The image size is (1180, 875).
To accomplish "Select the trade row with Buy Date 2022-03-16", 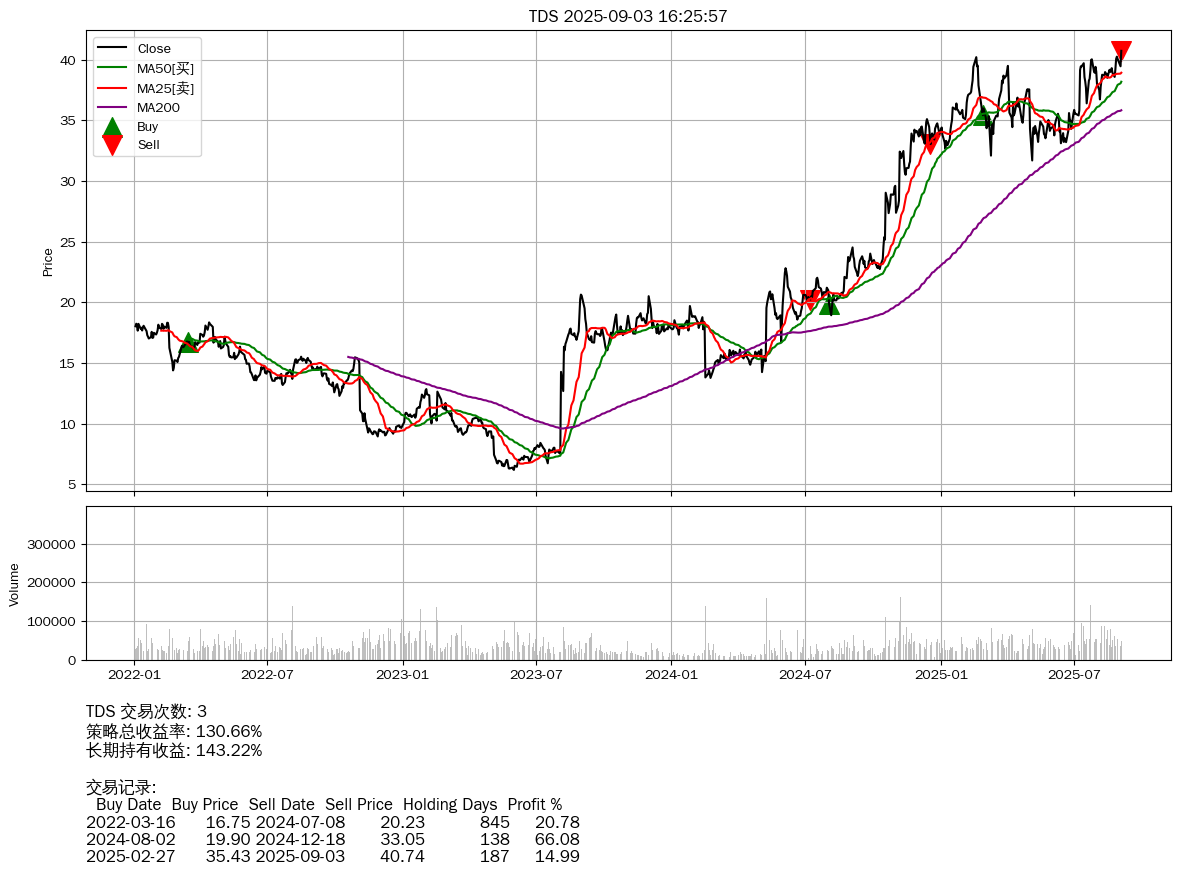I will click(x=332, y=822).
